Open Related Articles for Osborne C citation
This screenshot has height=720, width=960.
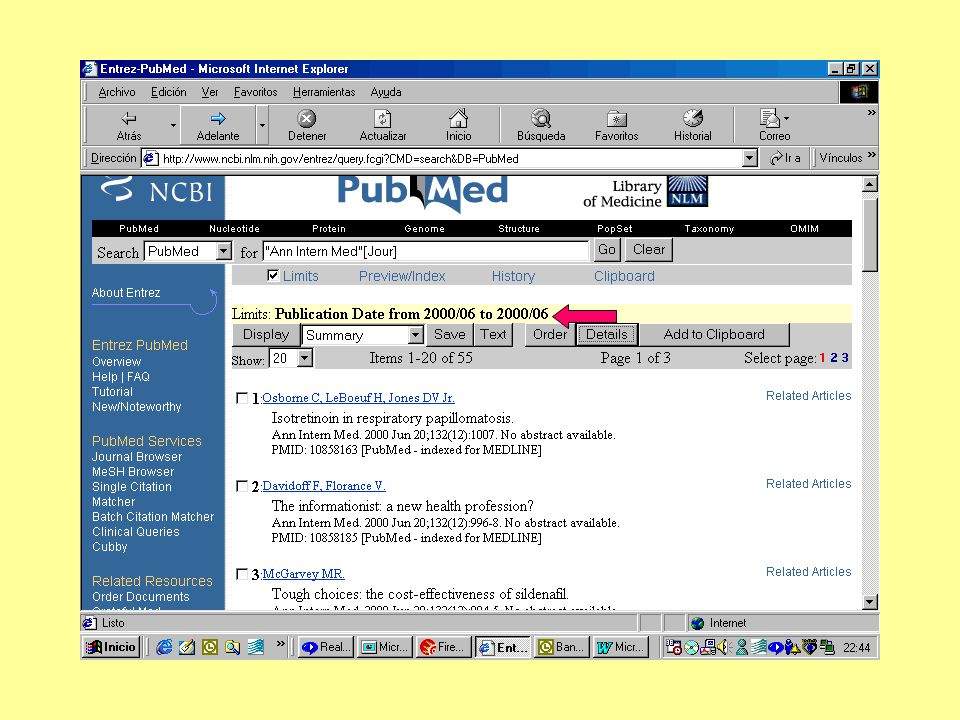(808, 396)
